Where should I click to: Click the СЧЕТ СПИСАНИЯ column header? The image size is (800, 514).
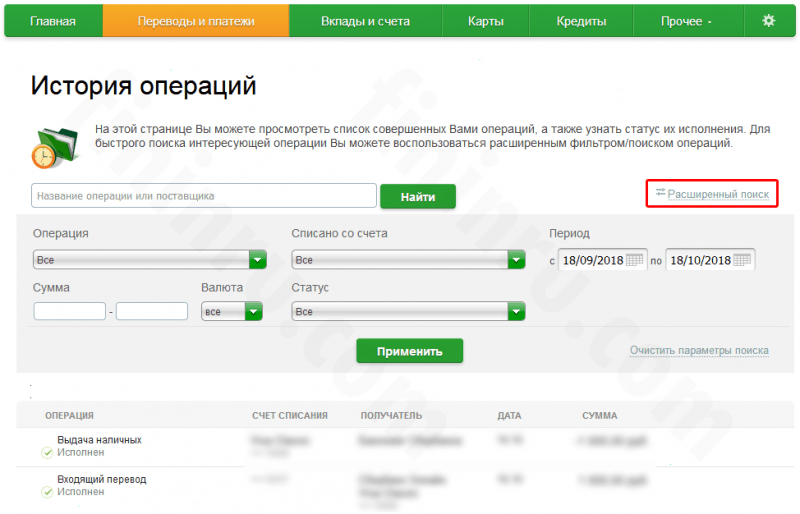290,415
